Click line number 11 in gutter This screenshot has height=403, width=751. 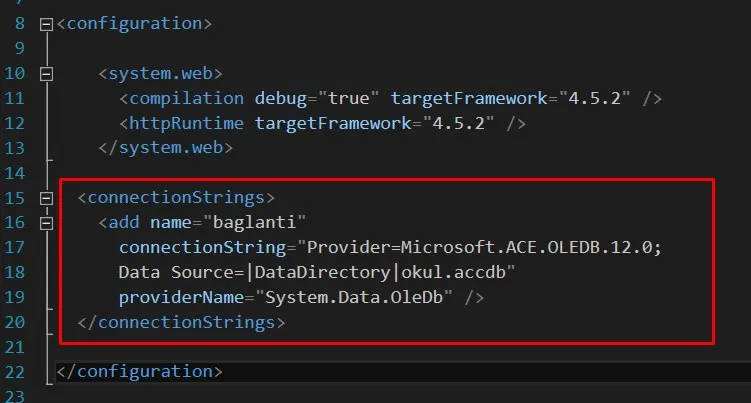(x=14, y=98)
